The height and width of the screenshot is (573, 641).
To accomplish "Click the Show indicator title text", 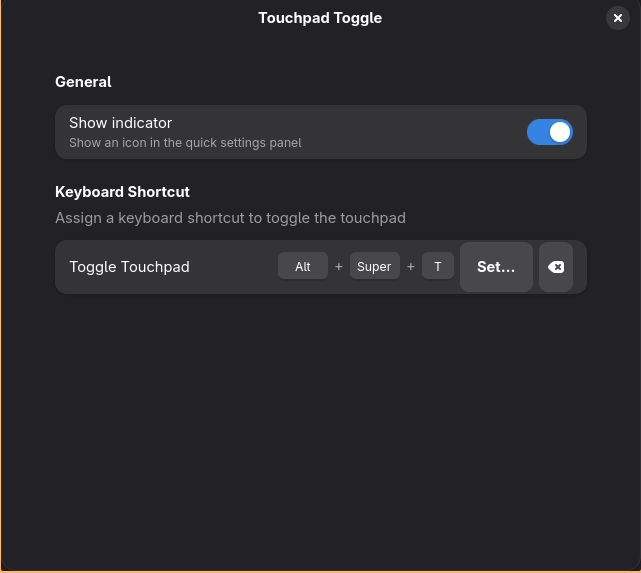I will [x=121, y=123].
